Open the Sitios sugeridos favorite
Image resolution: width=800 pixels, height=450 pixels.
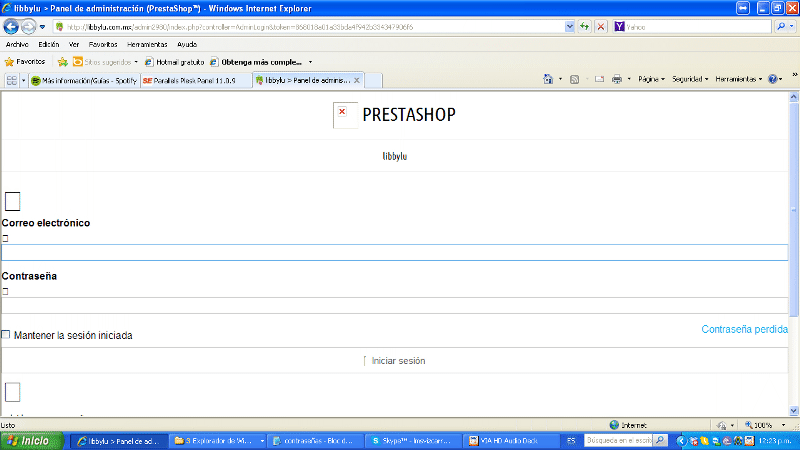106,62
